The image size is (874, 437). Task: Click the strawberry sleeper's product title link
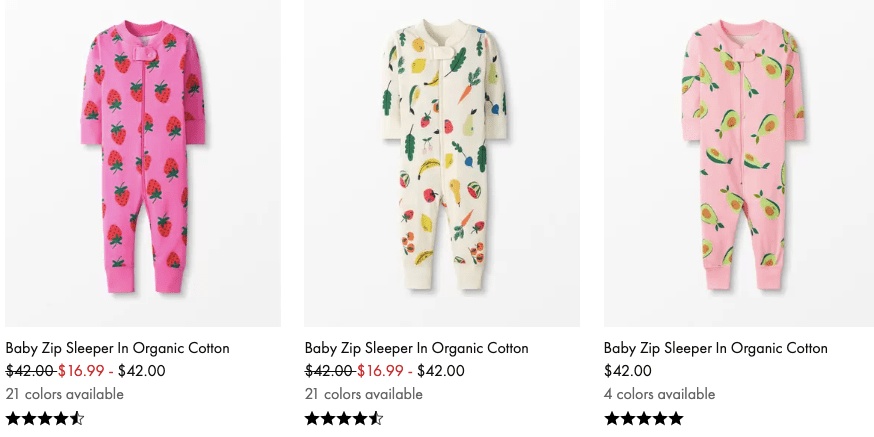tap(118, 348)
